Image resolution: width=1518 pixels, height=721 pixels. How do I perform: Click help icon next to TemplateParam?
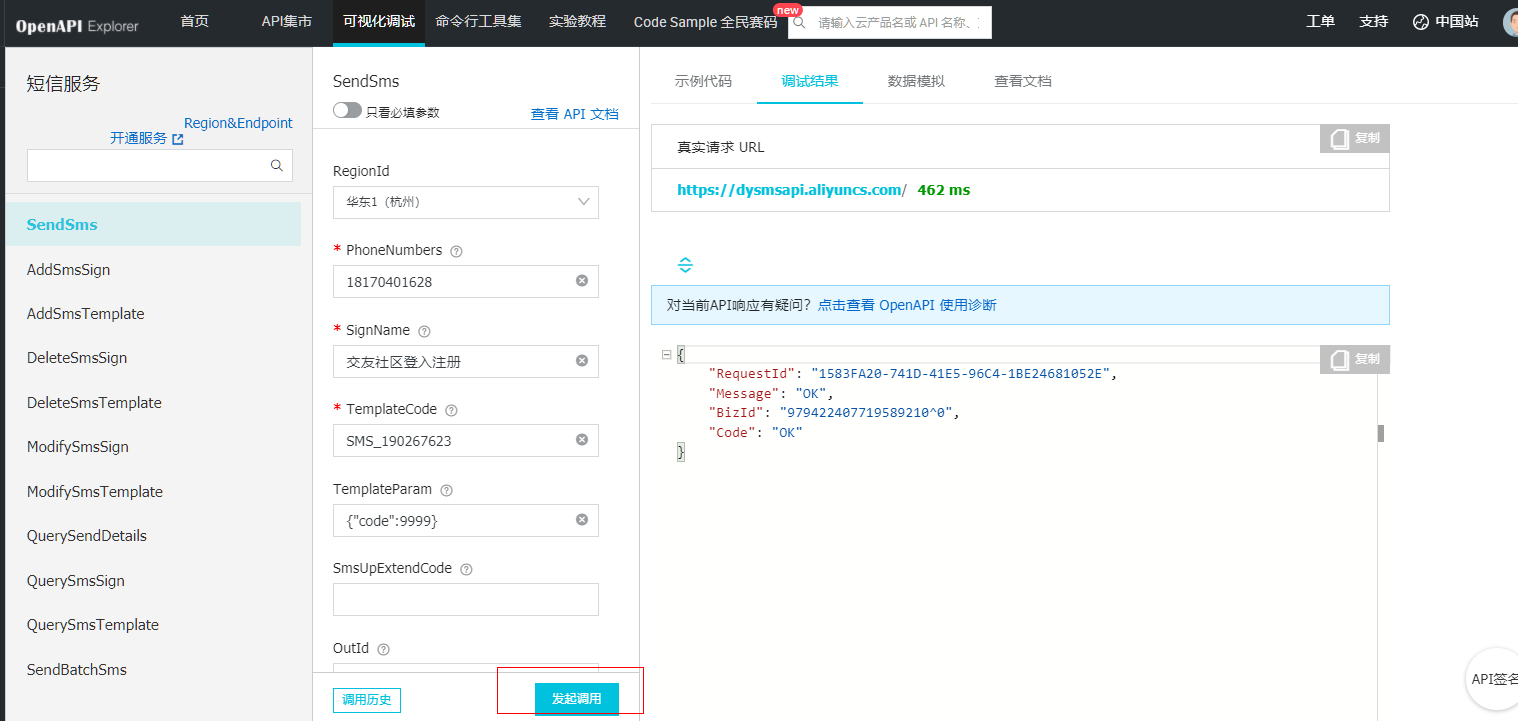(446, 490)
